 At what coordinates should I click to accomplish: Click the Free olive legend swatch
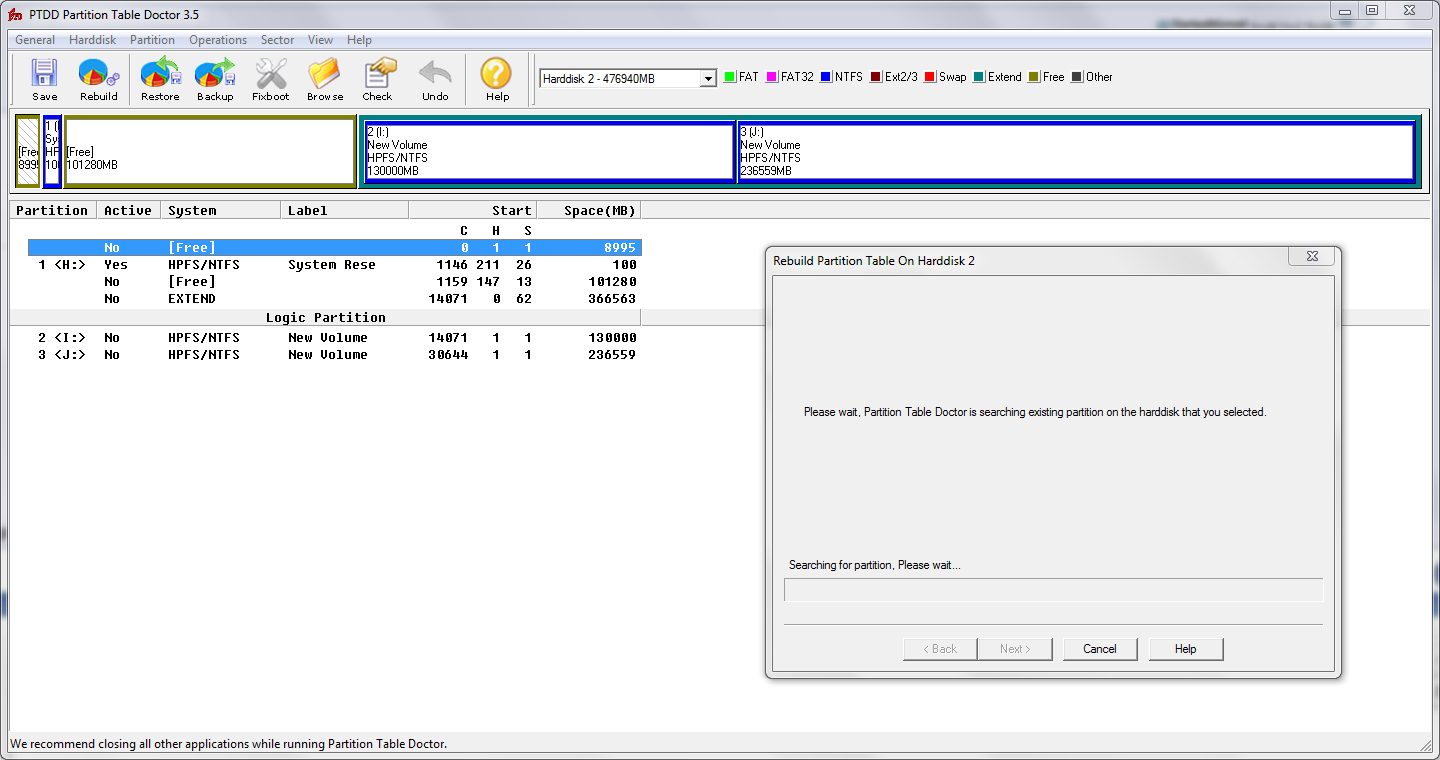[1034, 77]
